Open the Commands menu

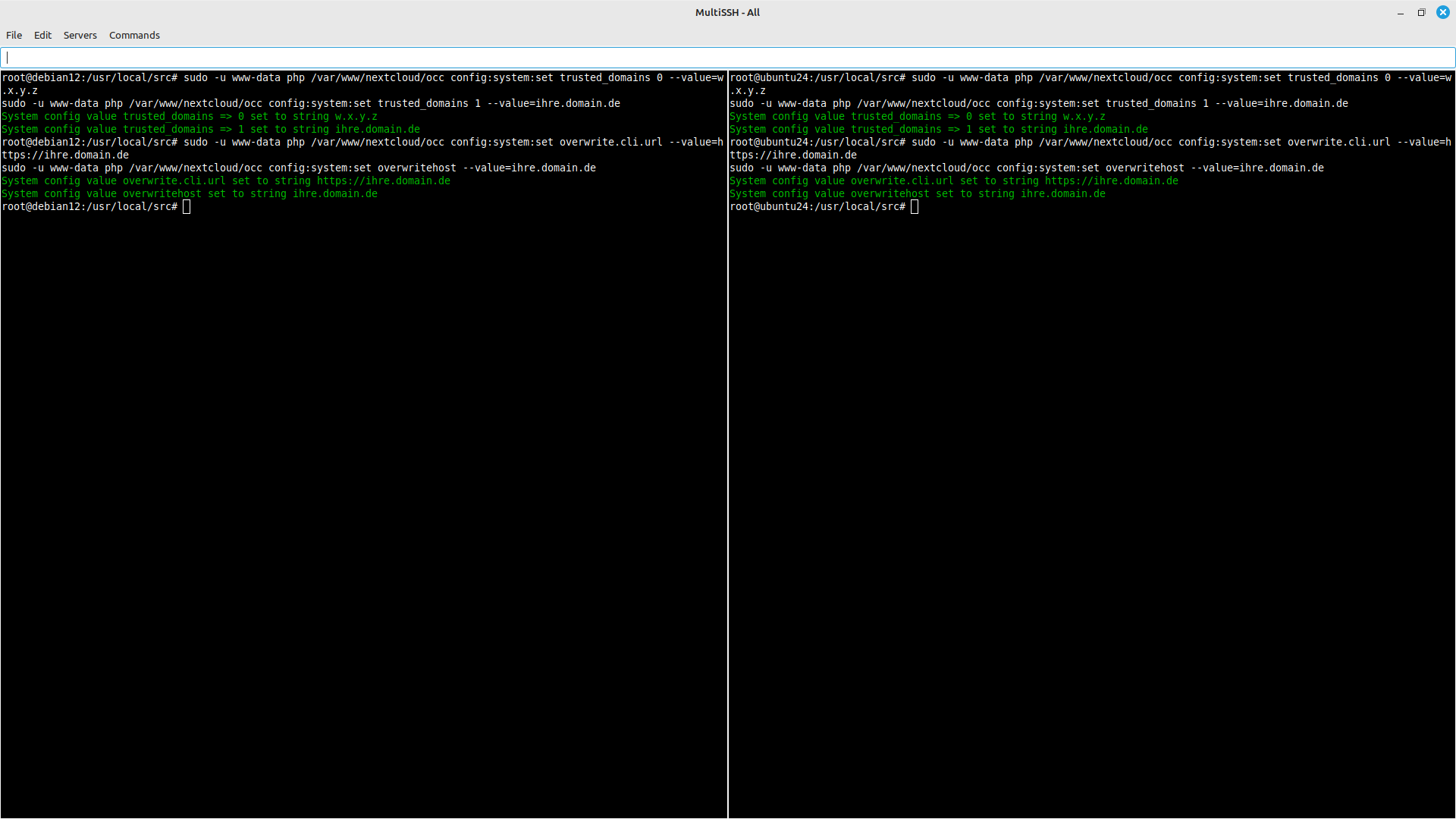tap(134, 35)
